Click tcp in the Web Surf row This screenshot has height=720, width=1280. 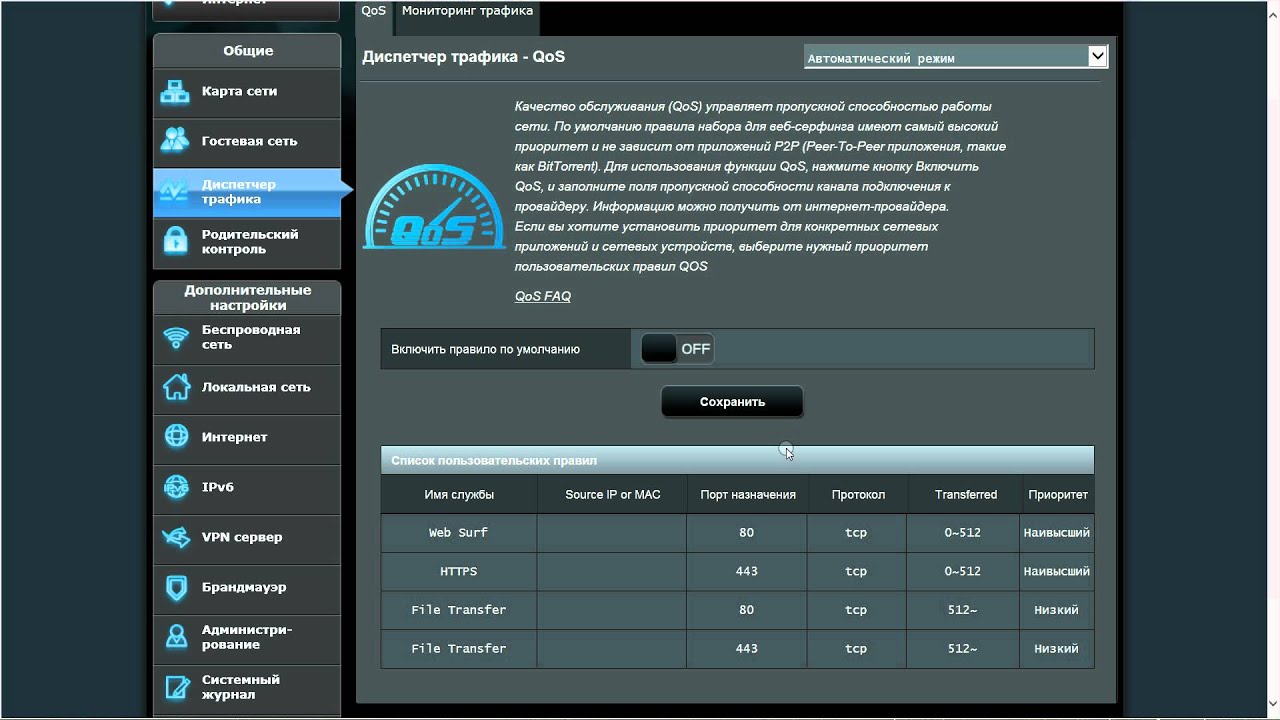tap(856, 533)
